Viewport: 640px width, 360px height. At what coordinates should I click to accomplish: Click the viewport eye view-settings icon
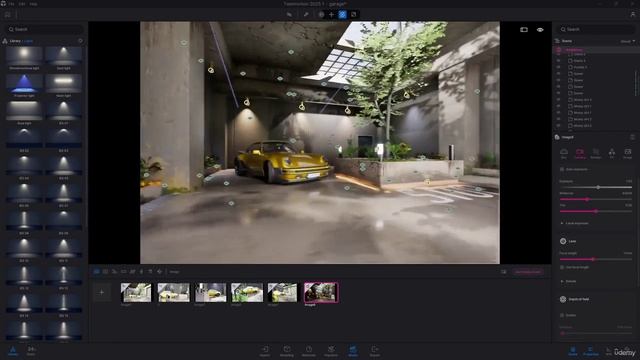[540, 29]
